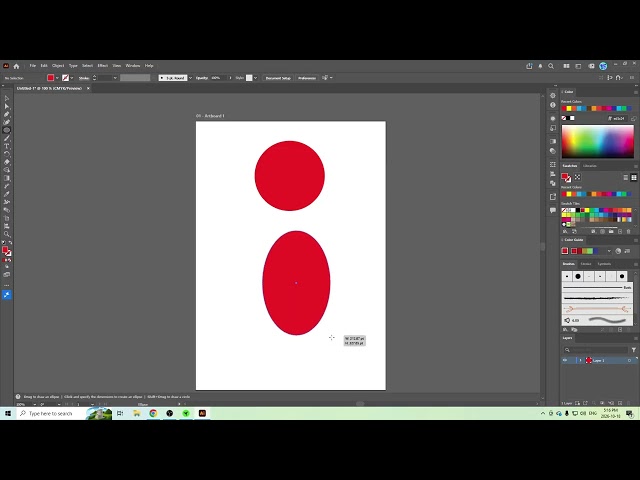The width and height of the screenshot is (640, 480).
Task: Select the Direct Selection tool
Action: click(x=7, y=107)
